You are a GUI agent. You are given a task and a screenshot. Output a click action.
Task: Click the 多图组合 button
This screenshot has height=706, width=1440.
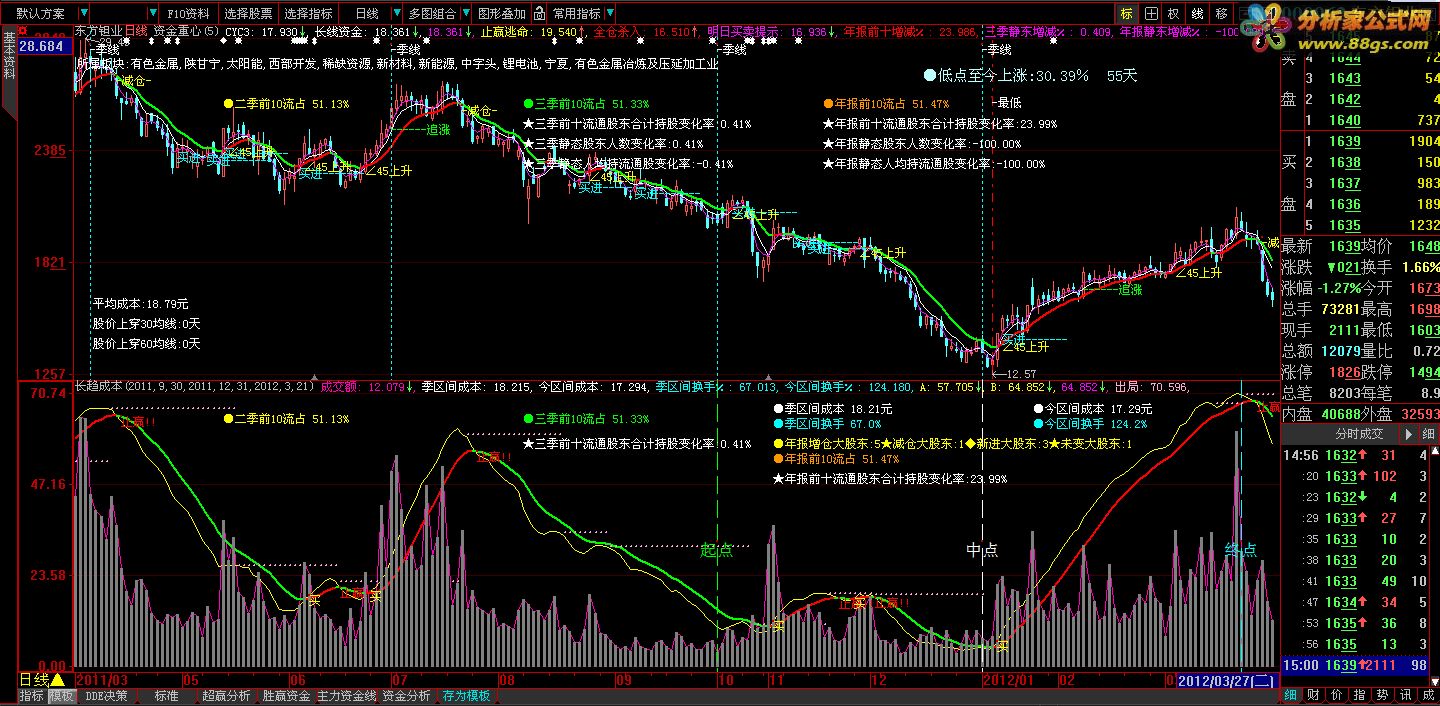pyautogui.click(x=431, y=14)
